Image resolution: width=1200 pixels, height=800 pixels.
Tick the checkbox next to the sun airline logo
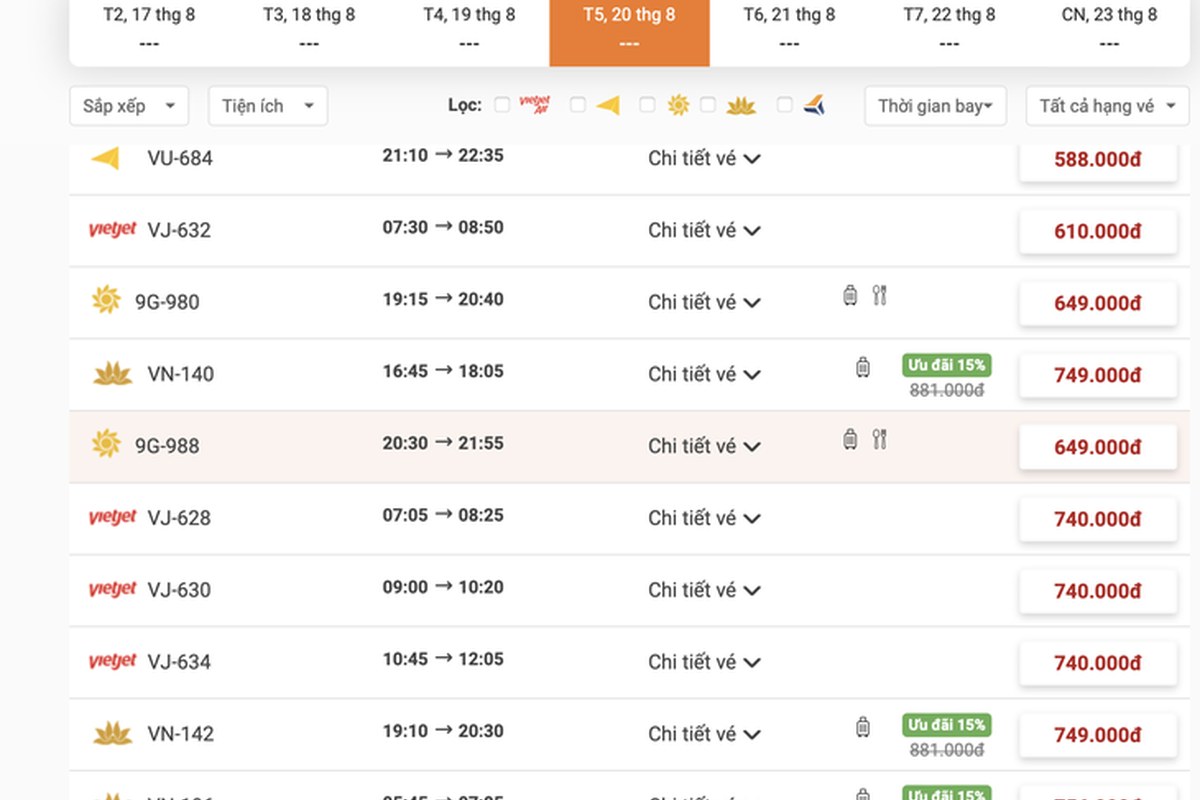coord(647,105)
